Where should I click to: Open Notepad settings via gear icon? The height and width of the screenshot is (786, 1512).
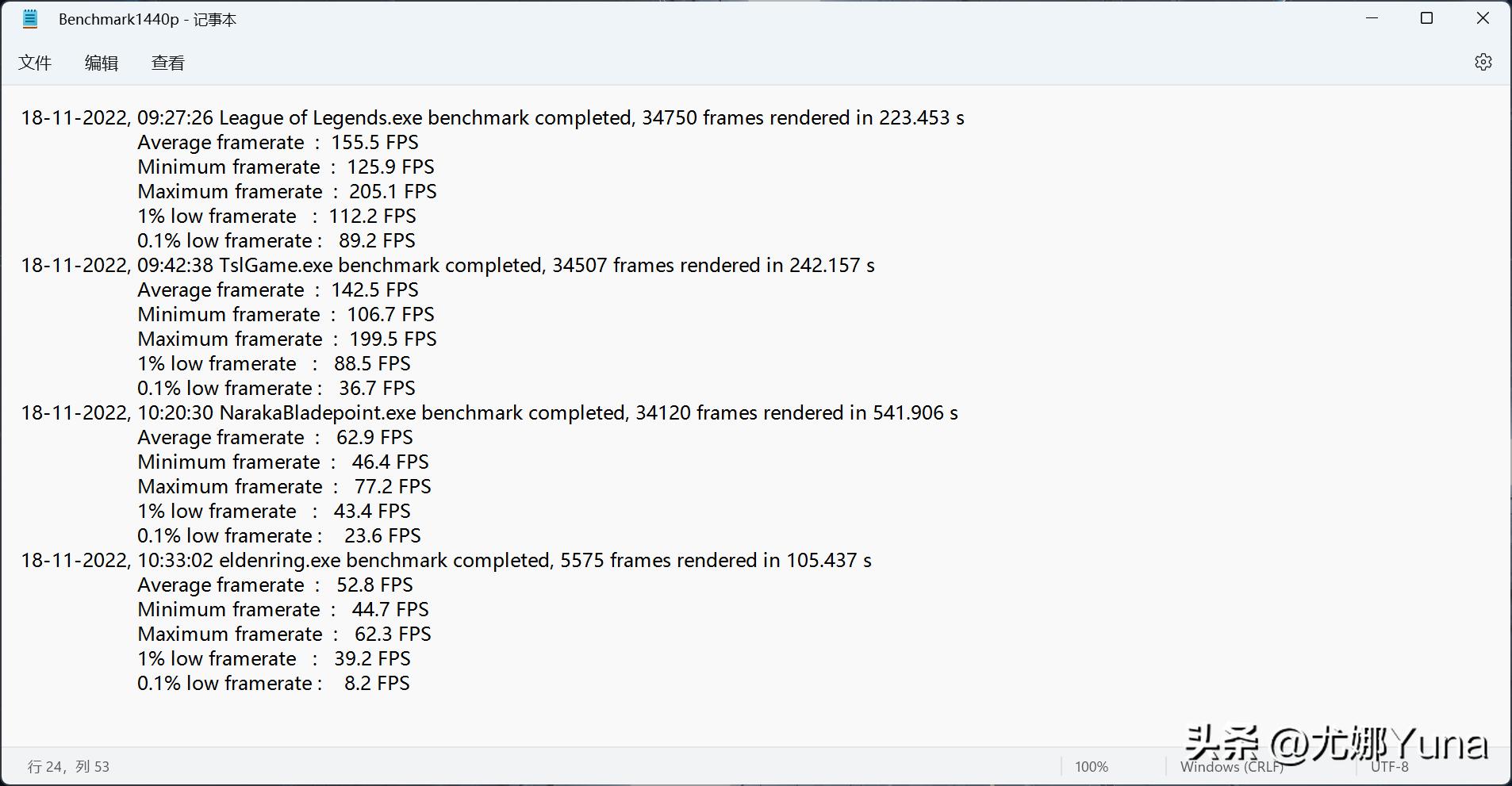pos(1483,62)
